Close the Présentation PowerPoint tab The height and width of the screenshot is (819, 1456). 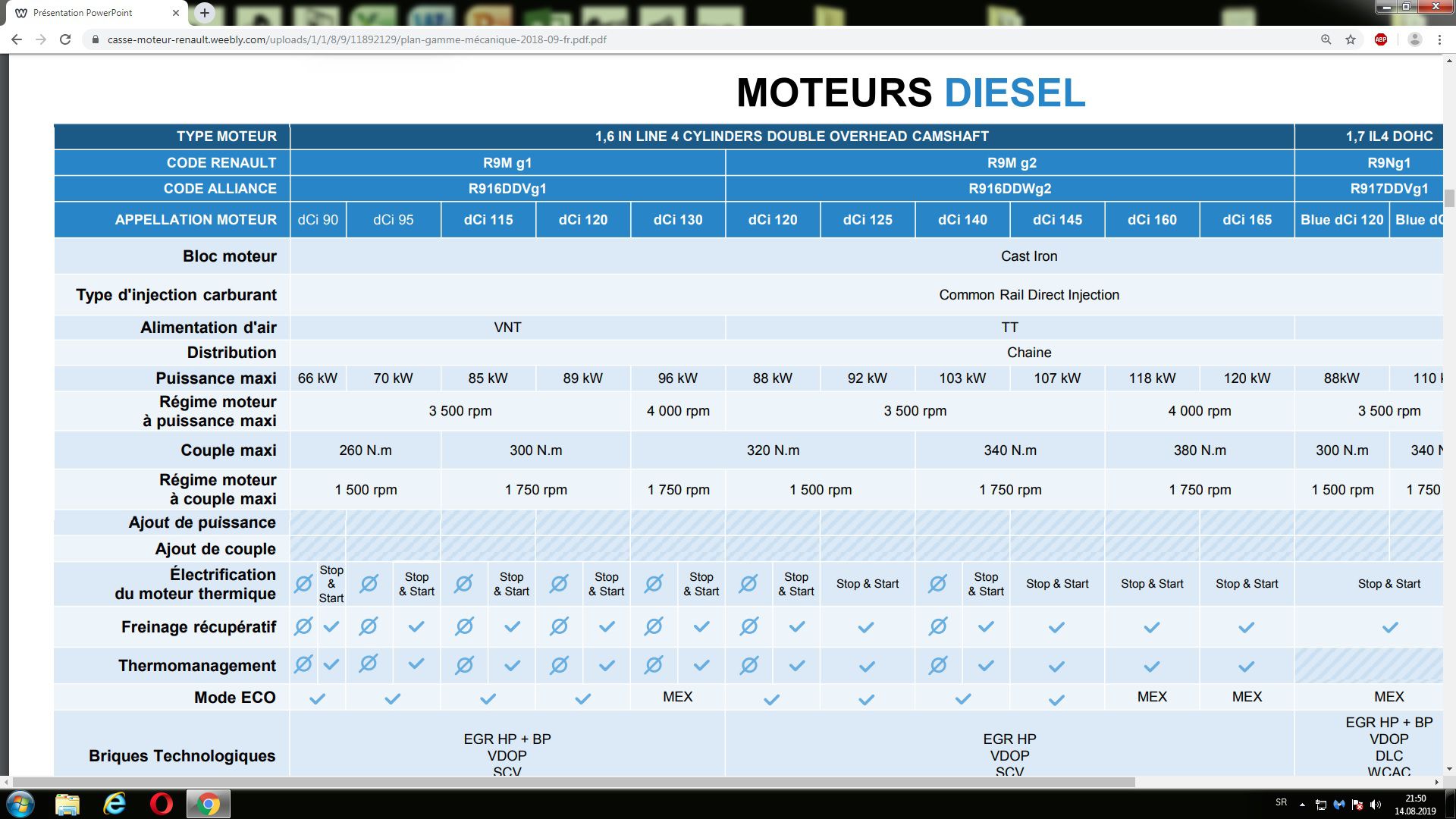tap(176, 13)
